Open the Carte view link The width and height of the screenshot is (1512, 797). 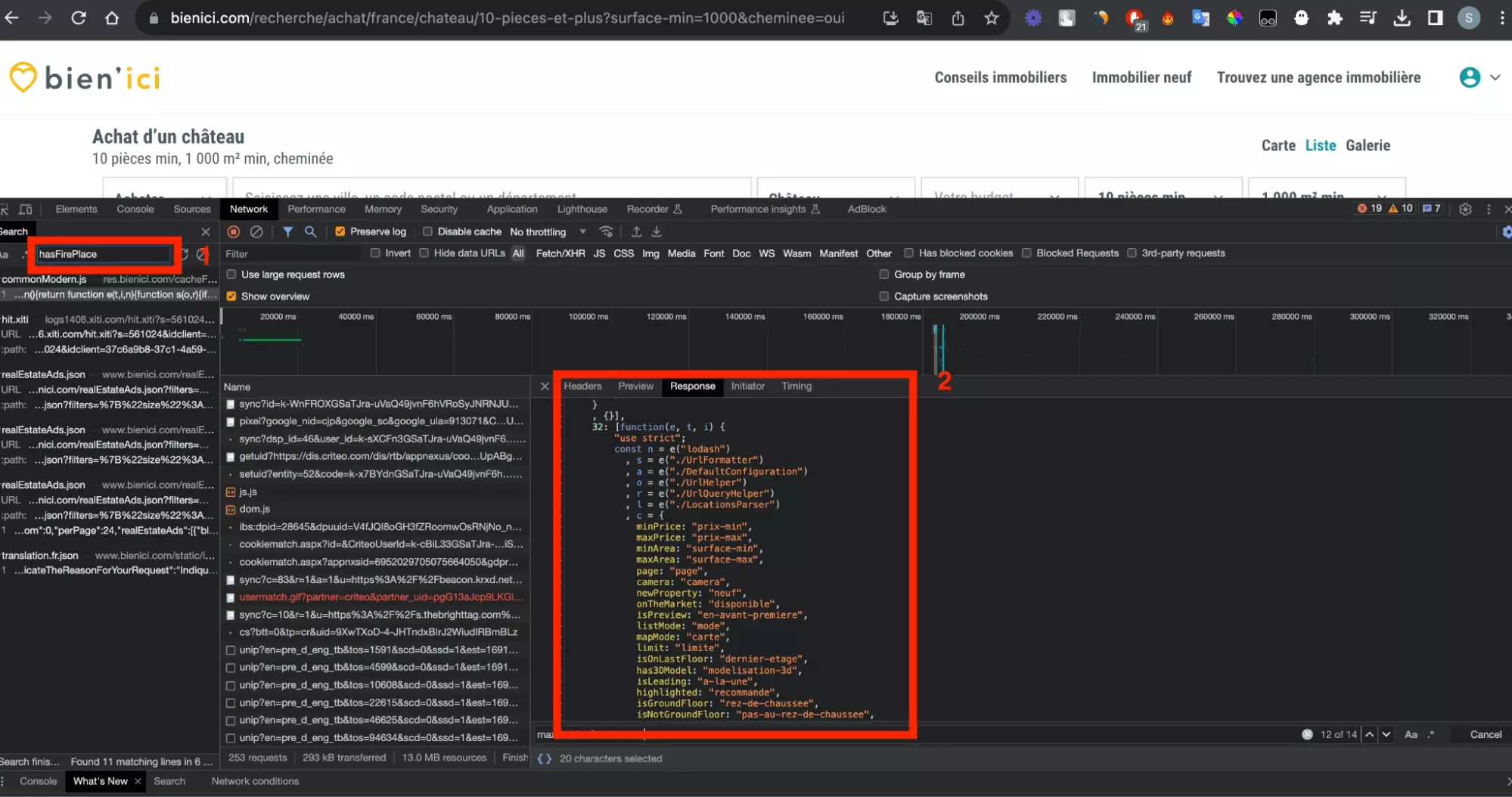[1278, 145]
